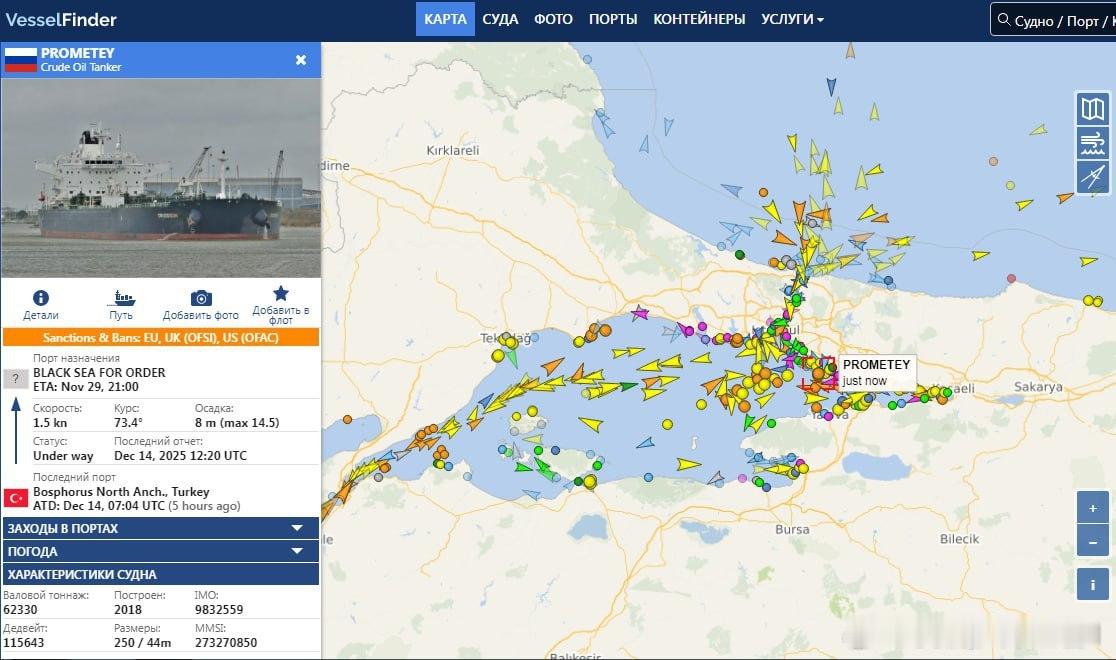1116x660 pixels.
Task: Click the Bosphorus North Anch., Turkey port link
Action: pos(121,491)
